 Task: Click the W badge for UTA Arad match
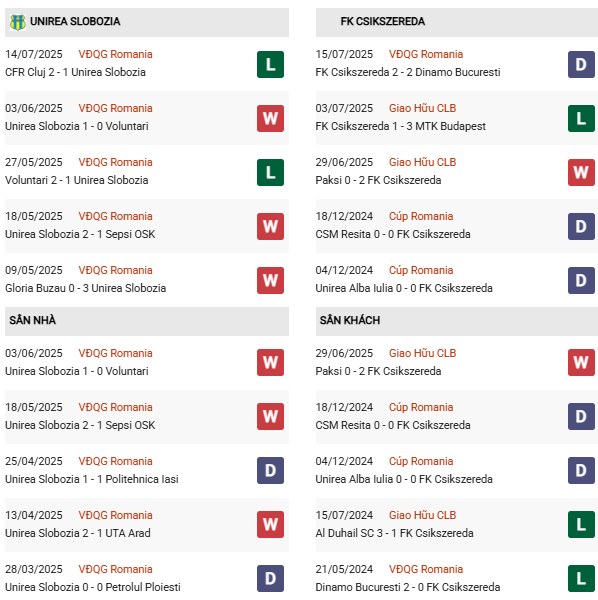coord(270,524)
